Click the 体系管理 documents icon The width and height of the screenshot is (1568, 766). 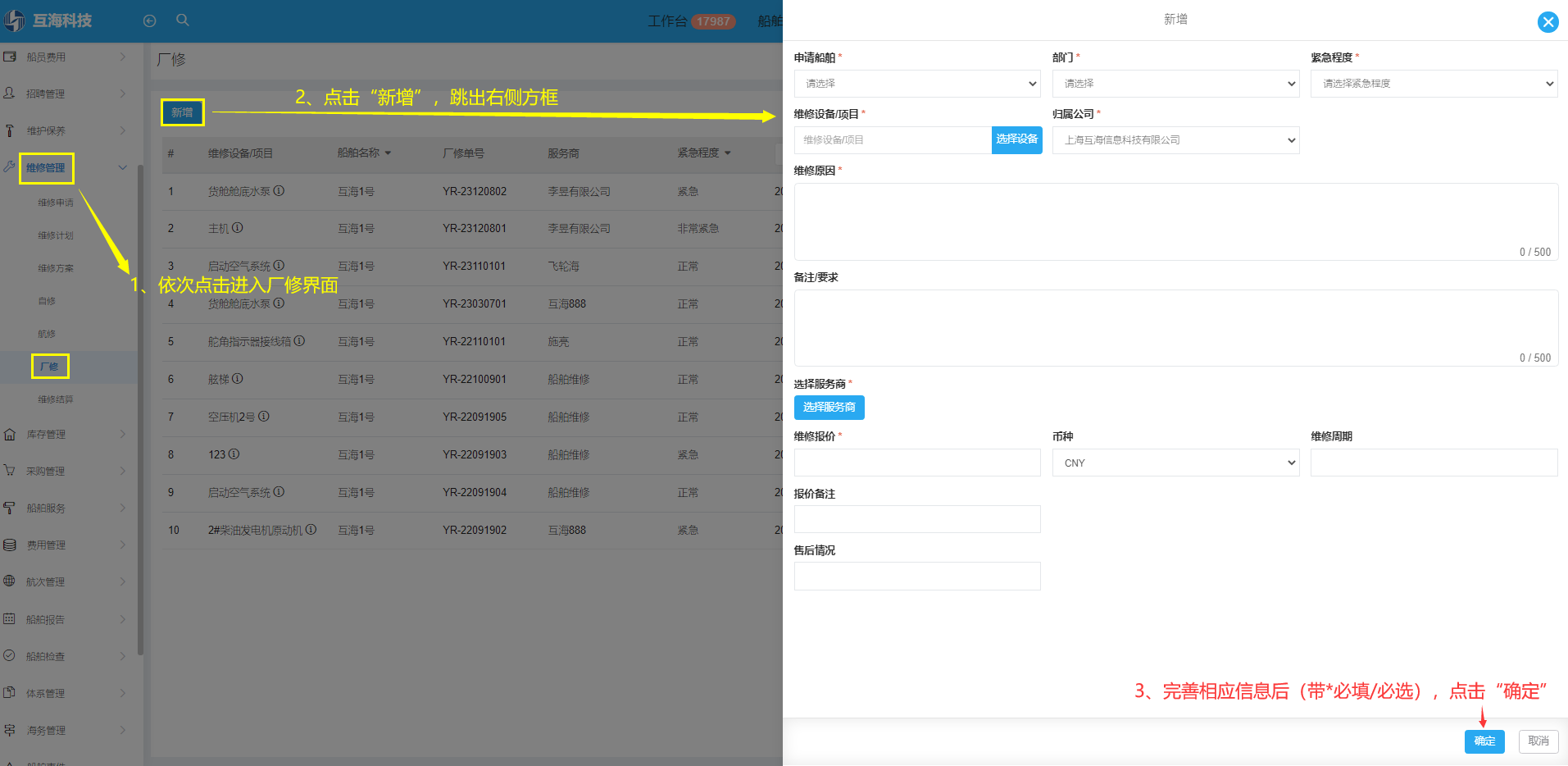tap(10, 693)
